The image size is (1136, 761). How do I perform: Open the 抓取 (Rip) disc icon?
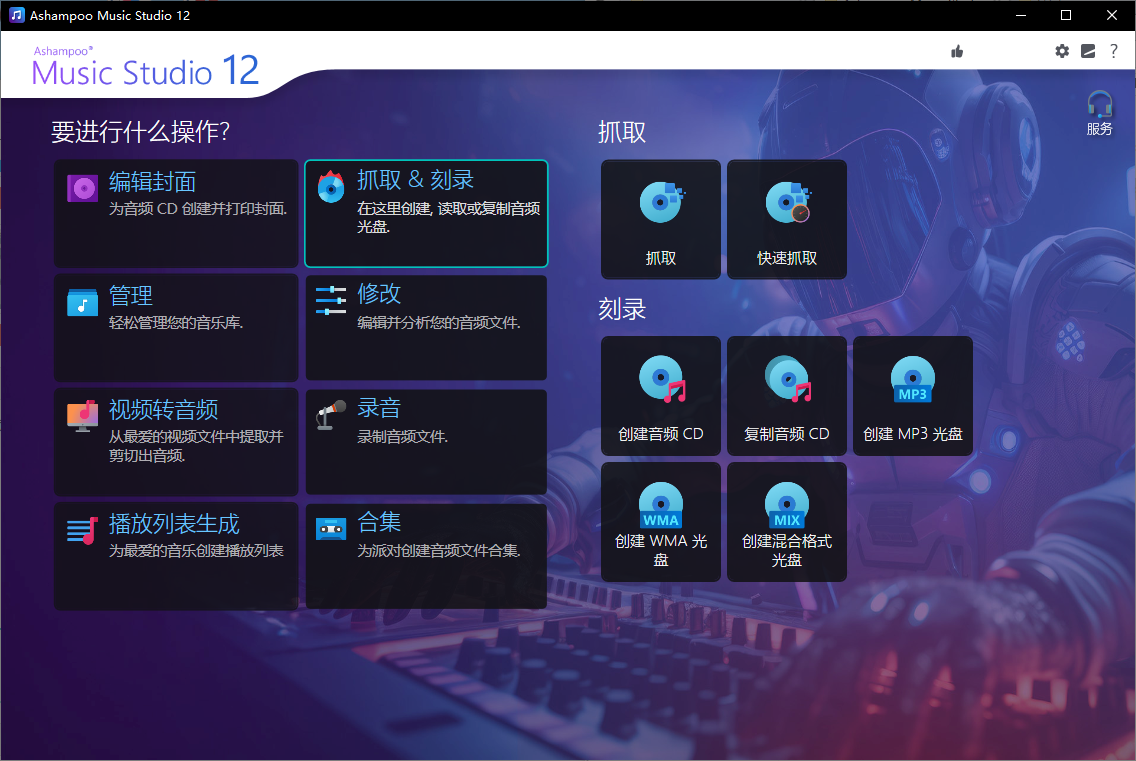pos(660,204)
